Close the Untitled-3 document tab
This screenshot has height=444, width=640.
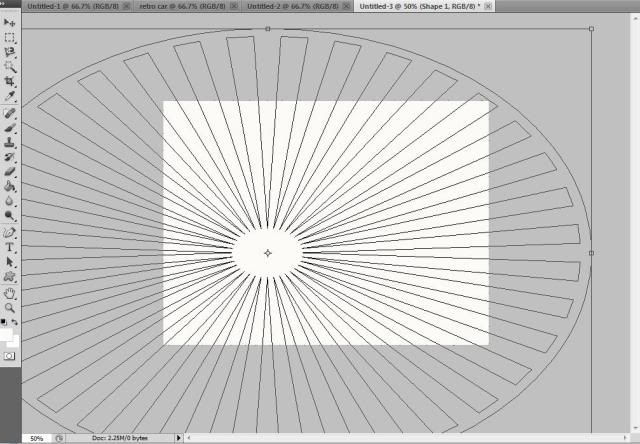coord(488,6)
